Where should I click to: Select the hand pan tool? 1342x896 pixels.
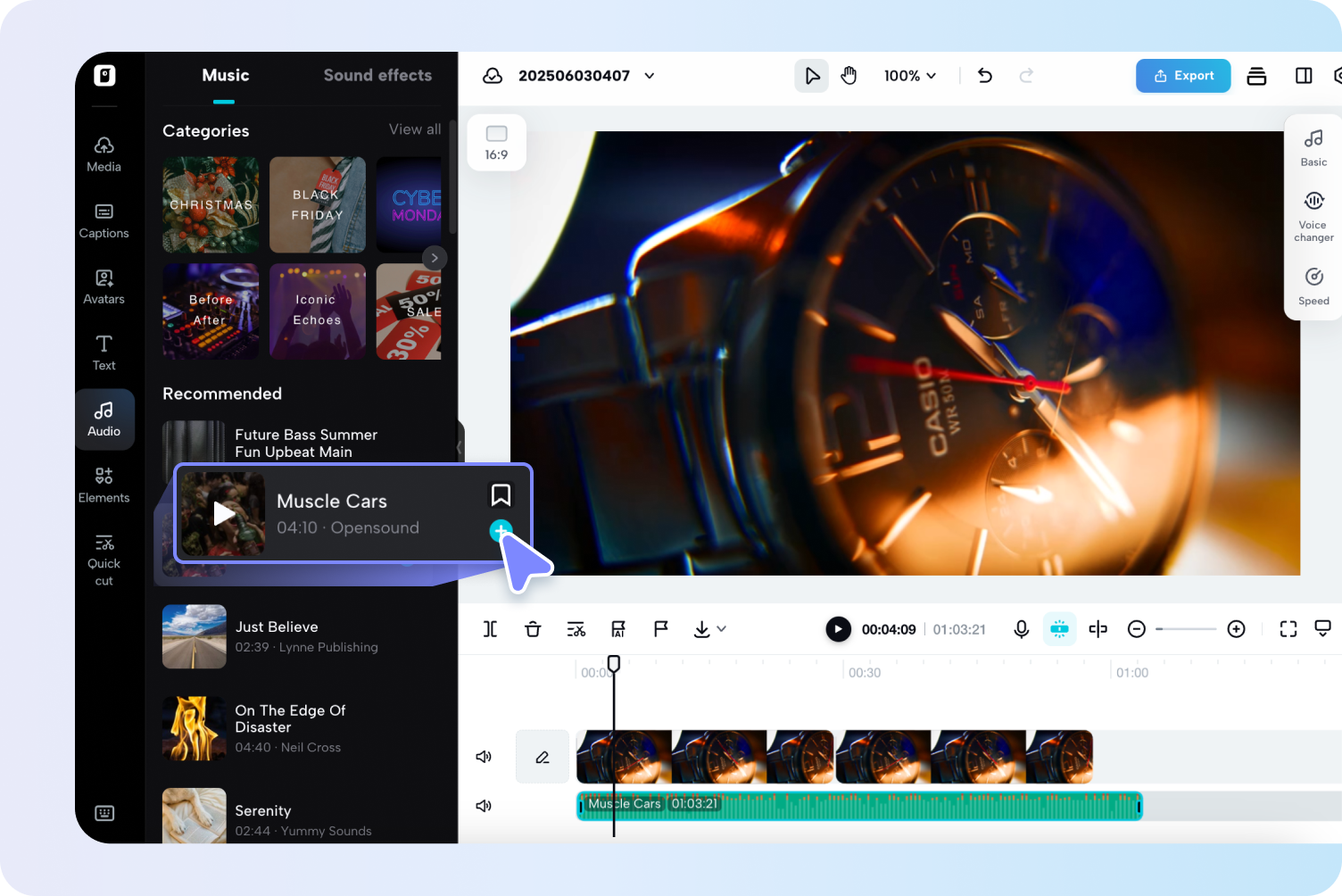tap(849, 76)
